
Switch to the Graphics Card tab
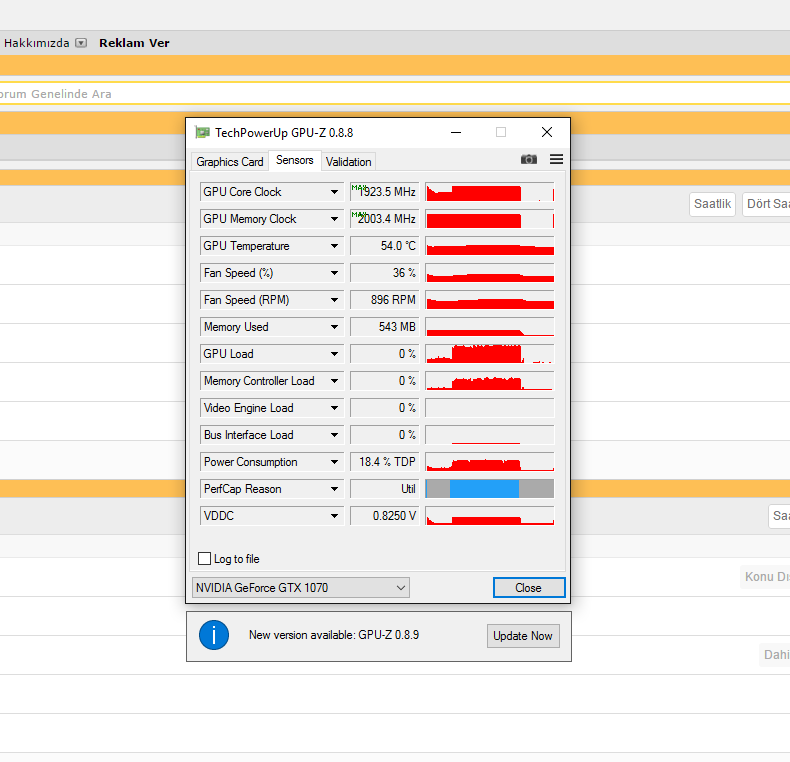(230, 162)
